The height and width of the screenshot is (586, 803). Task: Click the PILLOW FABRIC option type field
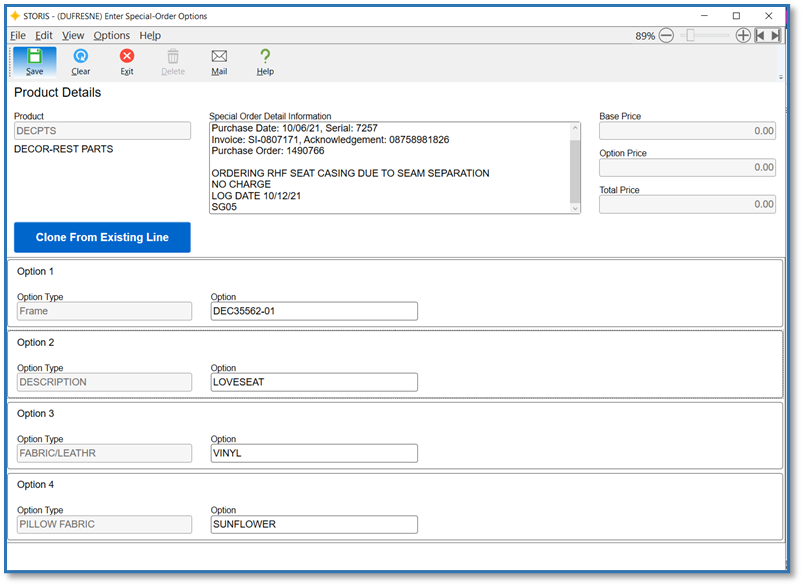(x=104, y=525)
